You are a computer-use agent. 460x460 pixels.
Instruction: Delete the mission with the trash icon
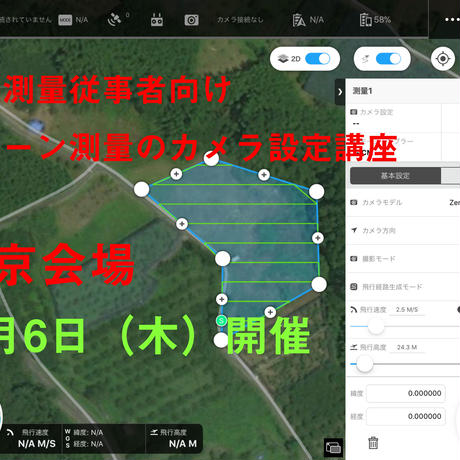click(373, 443)
